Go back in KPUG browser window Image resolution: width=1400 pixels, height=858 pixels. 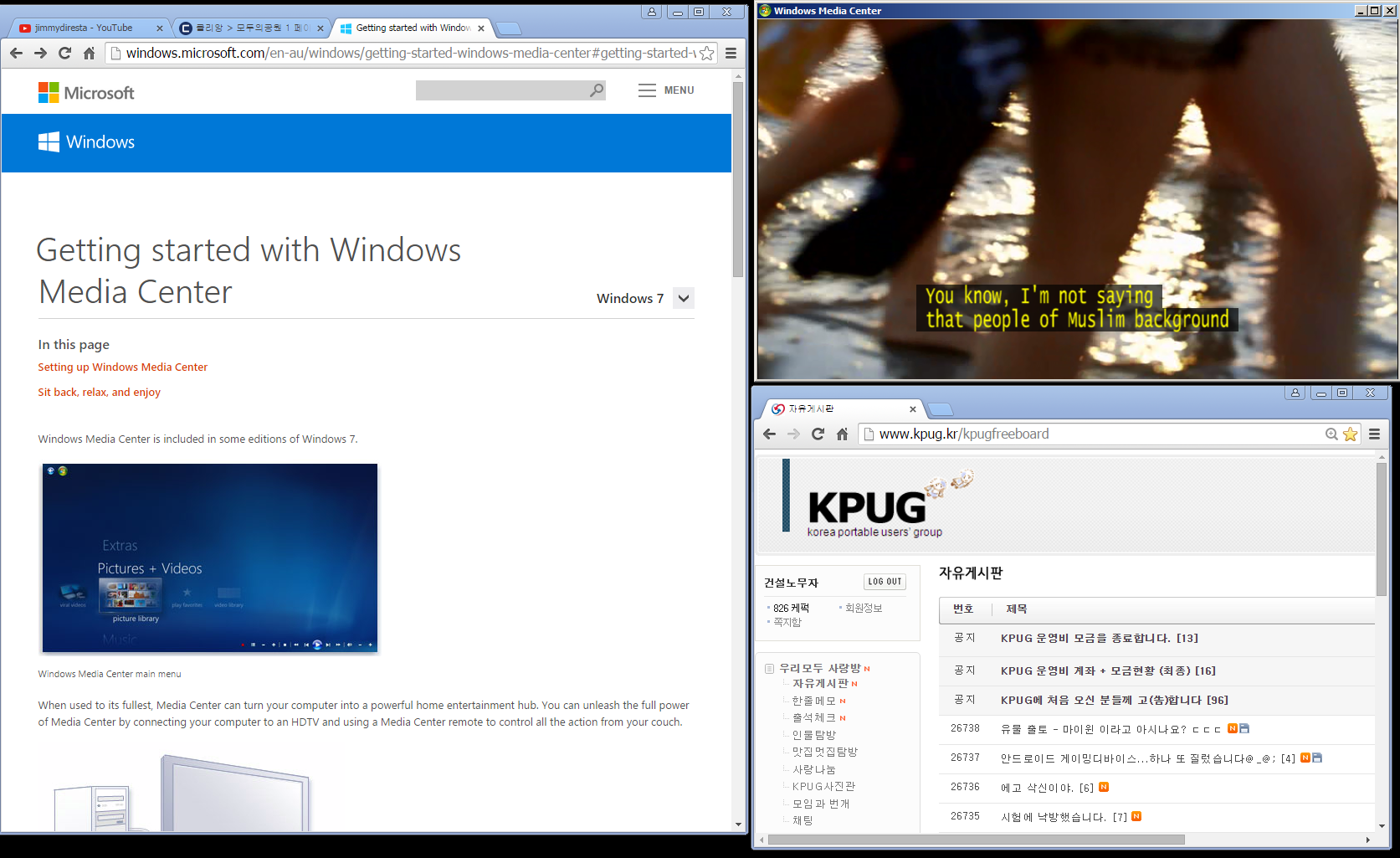coord(769,434)
